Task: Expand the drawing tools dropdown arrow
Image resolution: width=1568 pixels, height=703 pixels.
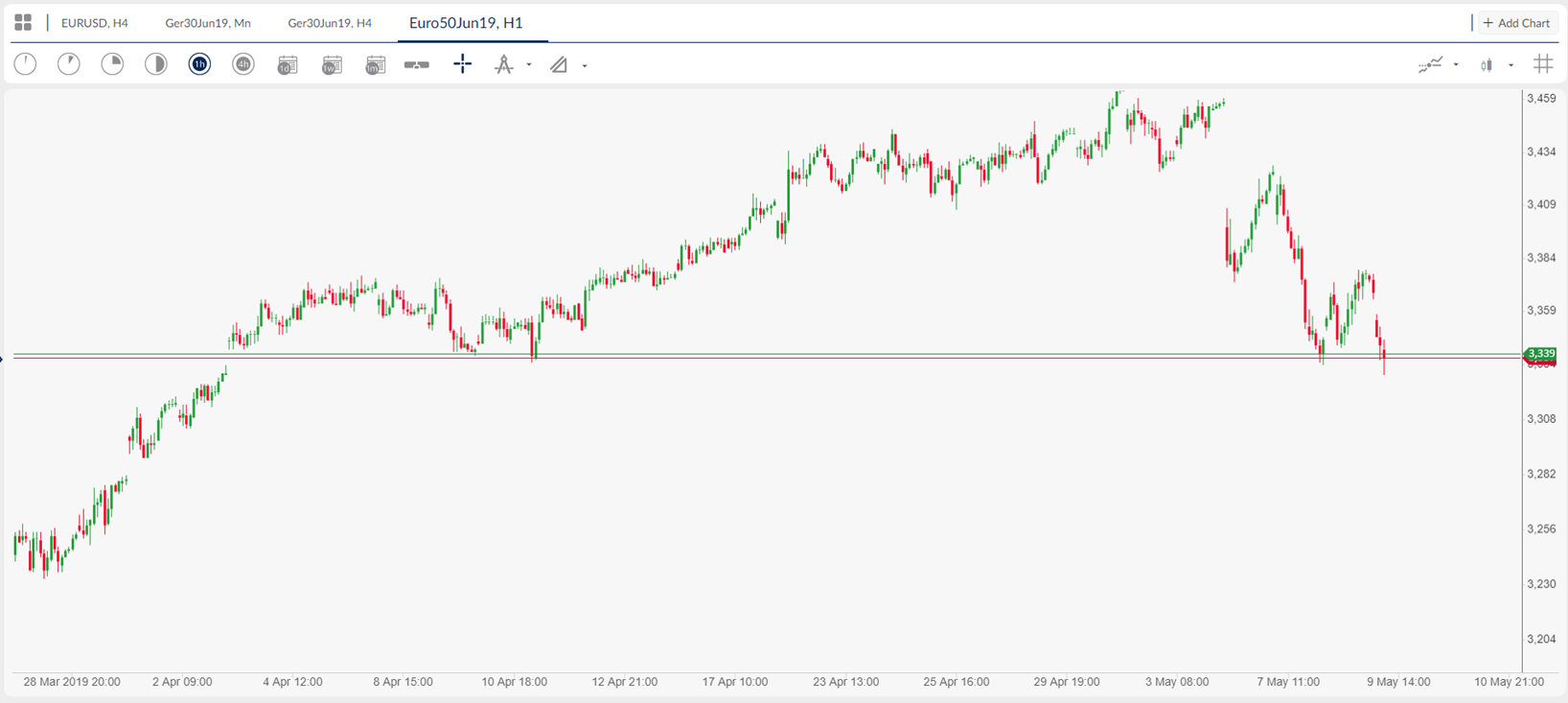Action: tap(529, 65)
